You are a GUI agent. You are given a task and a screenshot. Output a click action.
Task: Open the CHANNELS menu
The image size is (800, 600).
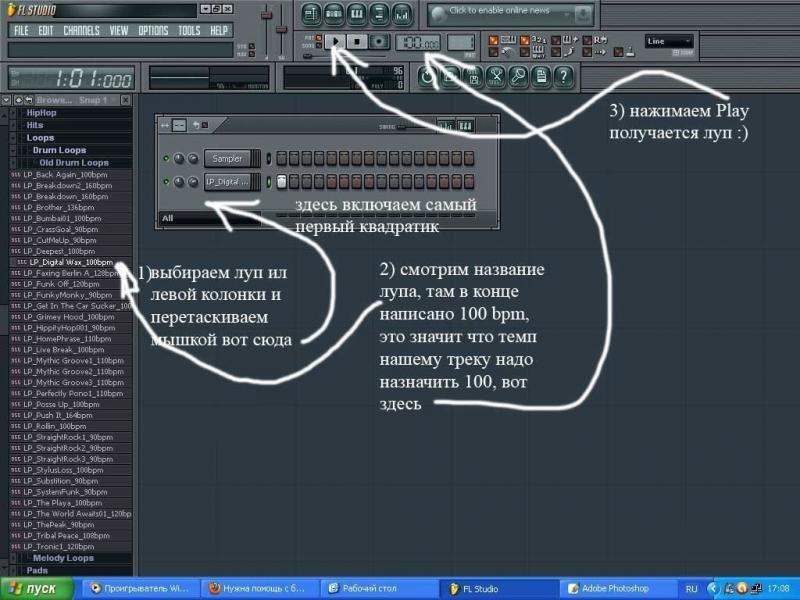pos(81,31)
